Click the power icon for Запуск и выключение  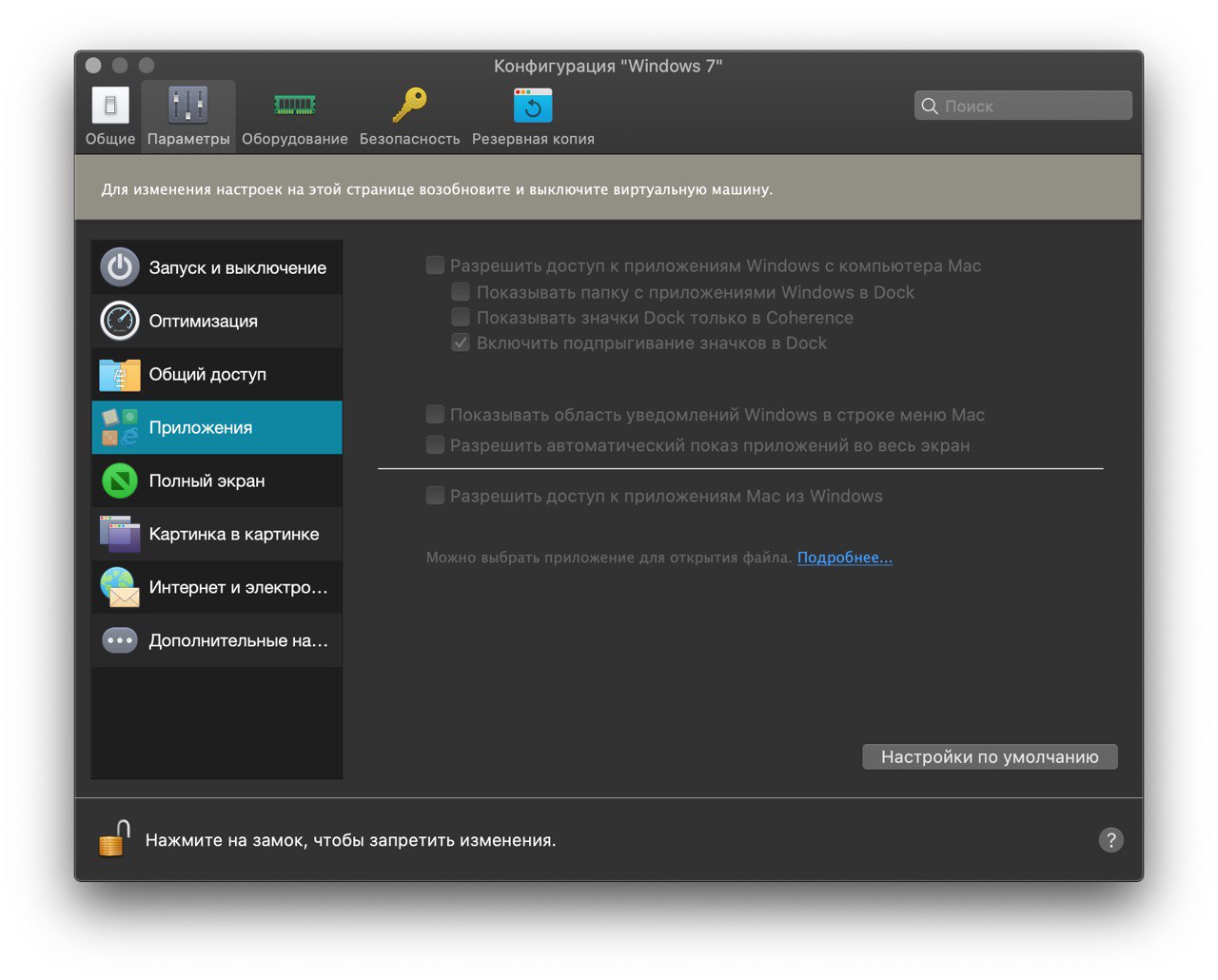tap(120, 267)
